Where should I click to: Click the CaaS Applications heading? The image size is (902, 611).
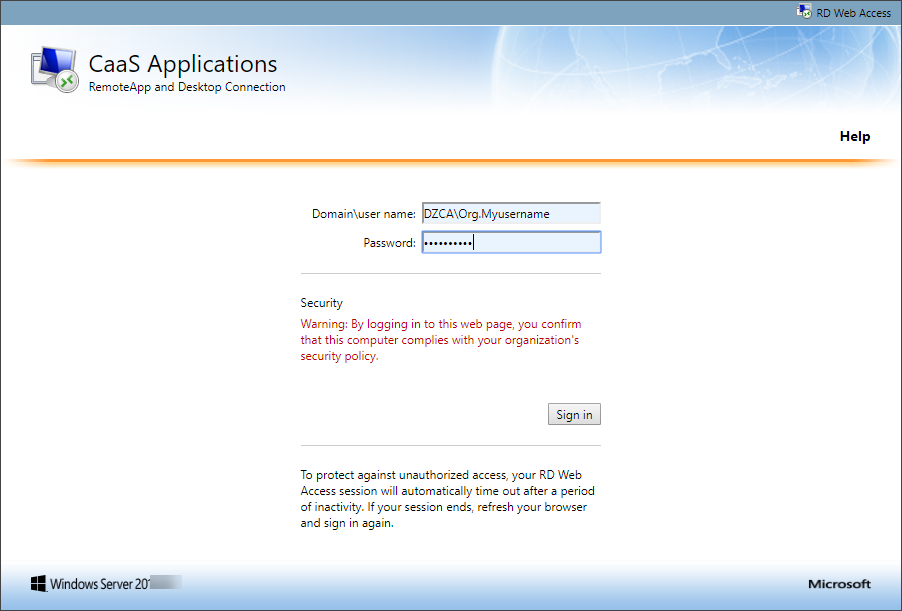183,64
